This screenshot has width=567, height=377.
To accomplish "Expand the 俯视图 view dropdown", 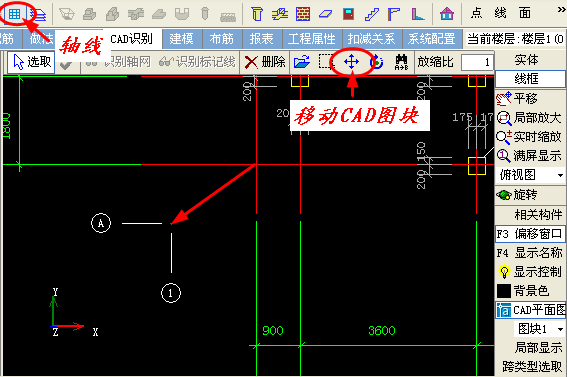I will 560,175.
